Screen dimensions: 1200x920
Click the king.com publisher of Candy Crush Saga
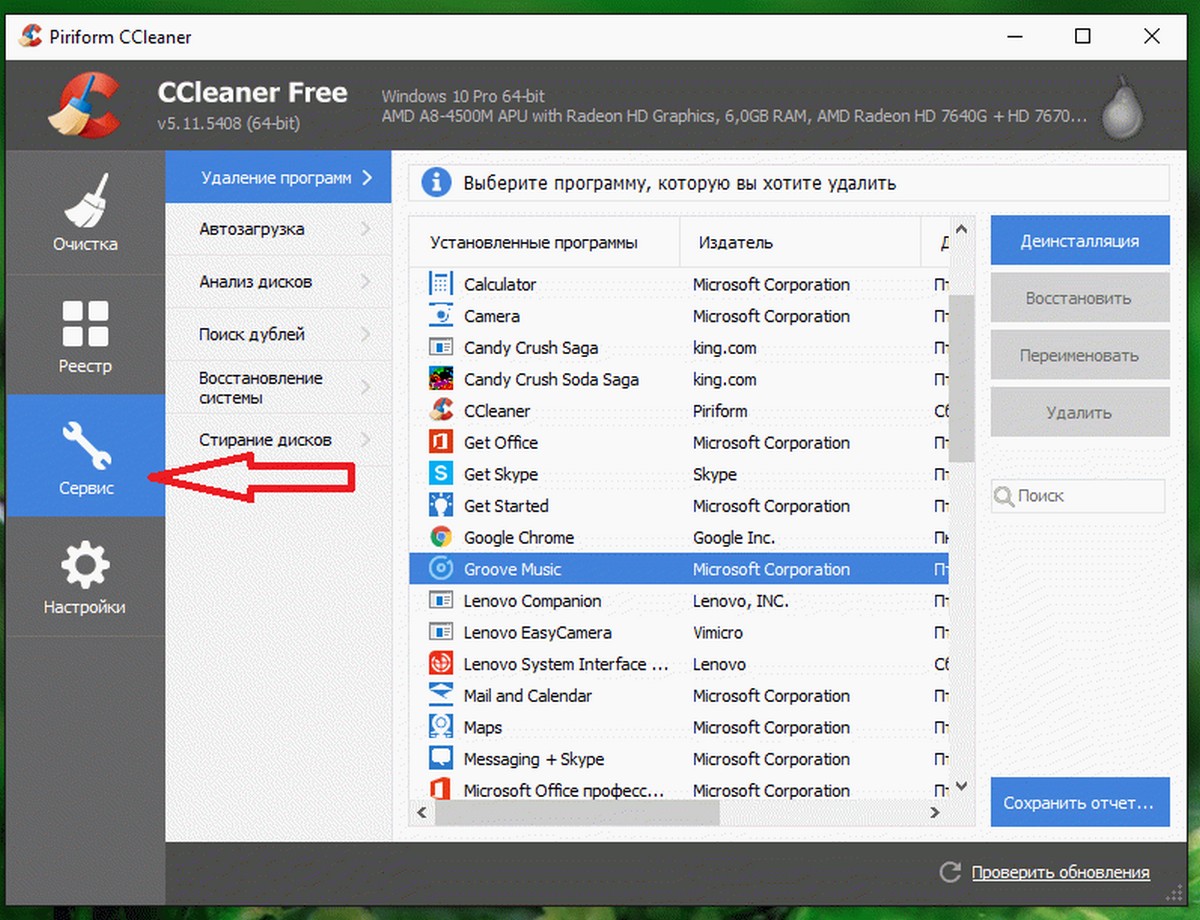pyautogui.click(x=725, y=348)
